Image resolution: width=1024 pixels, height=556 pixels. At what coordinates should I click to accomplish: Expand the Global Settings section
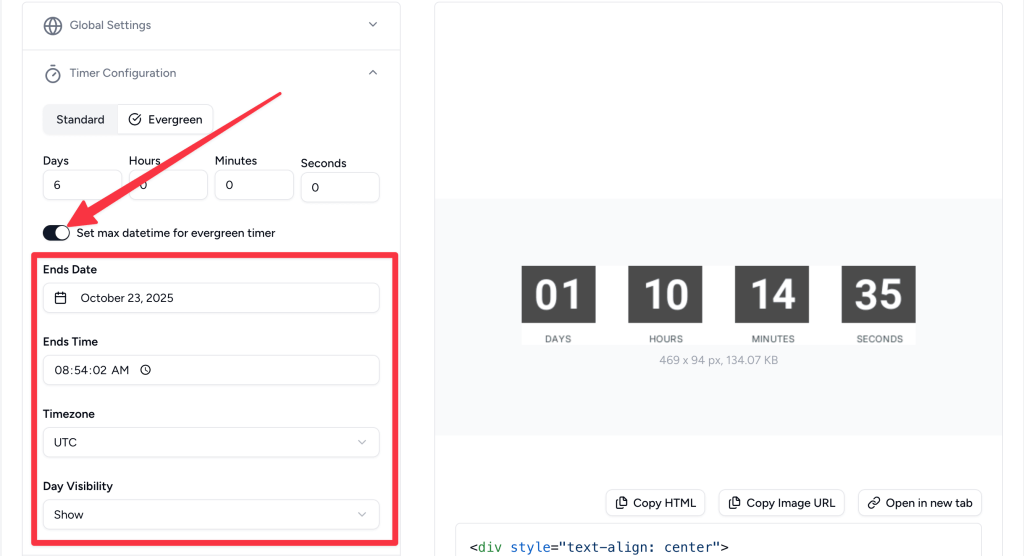tap(373, 25)
